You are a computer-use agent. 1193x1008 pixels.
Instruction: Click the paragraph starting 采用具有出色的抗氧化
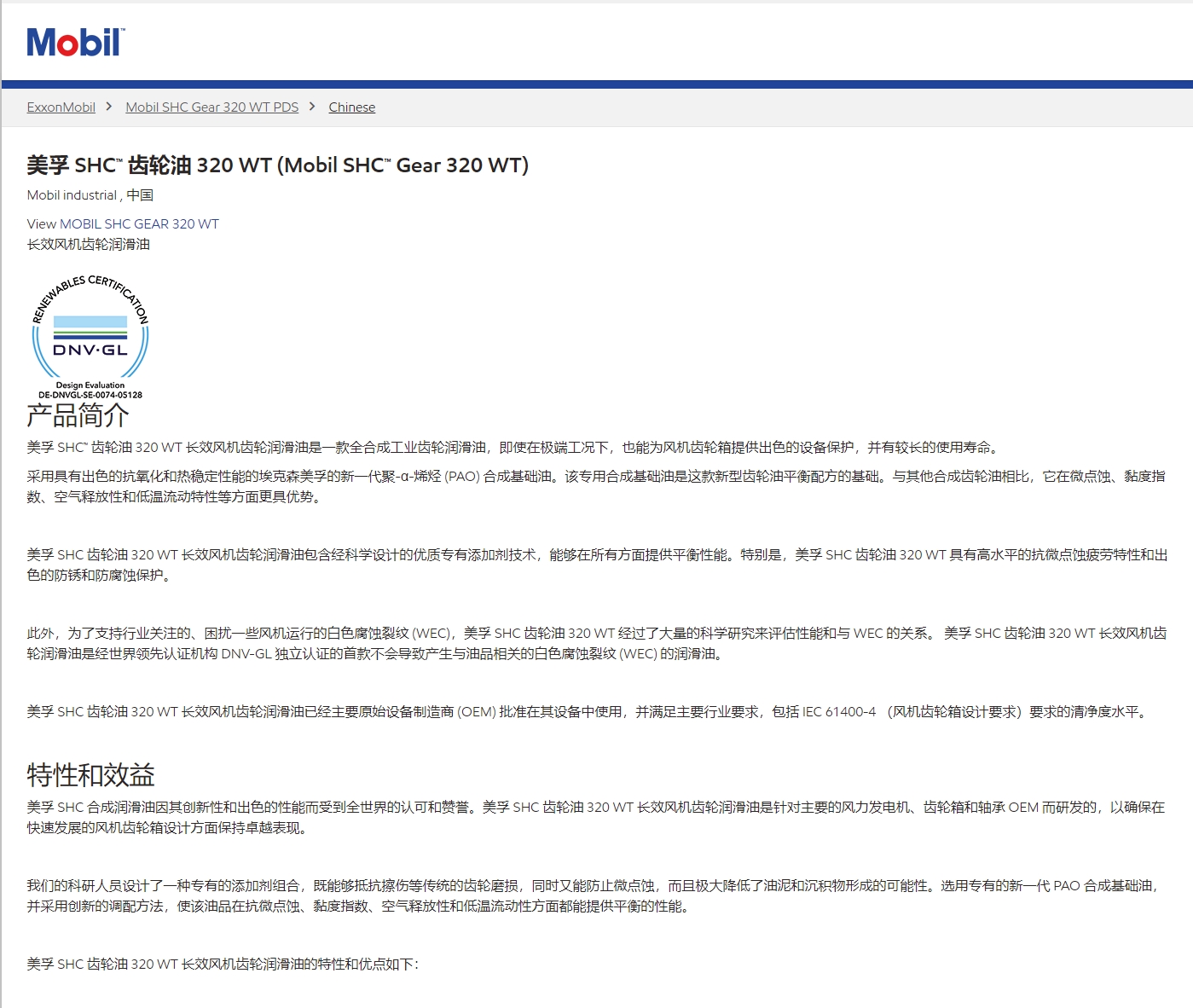tap(596, 487)
